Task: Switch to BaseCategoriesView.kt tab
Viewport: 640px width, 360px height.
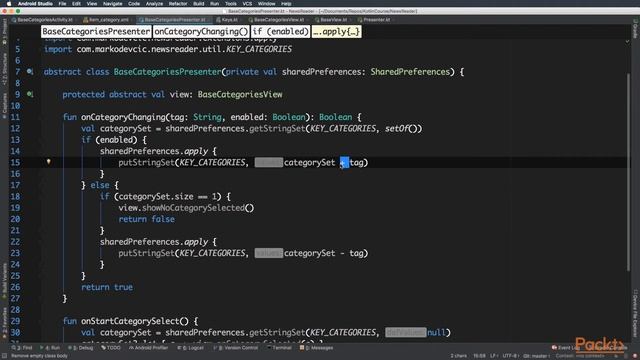Action: (278, 20)
